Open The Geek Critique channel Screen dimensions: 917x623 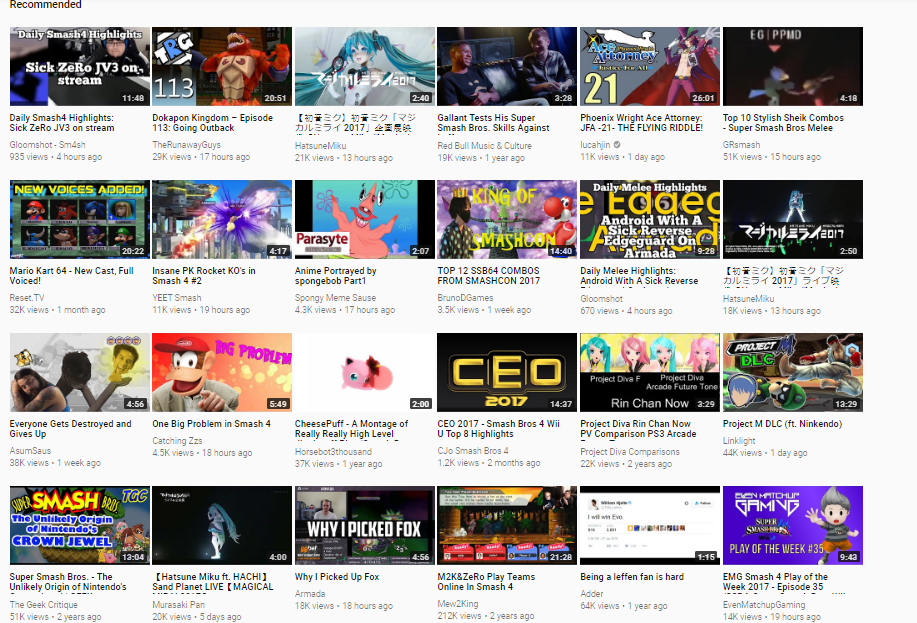click(x=43, y=605)
